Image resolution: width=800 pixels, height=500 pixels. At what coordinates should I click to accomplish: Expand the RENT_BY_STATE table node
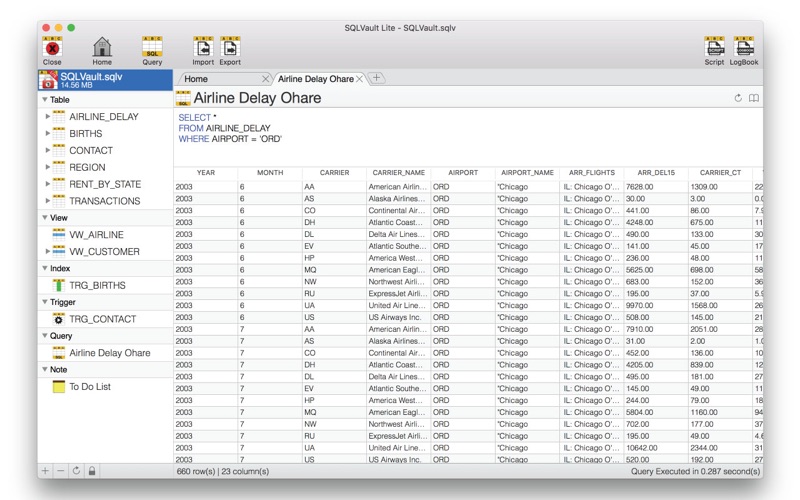click(47, 184)
